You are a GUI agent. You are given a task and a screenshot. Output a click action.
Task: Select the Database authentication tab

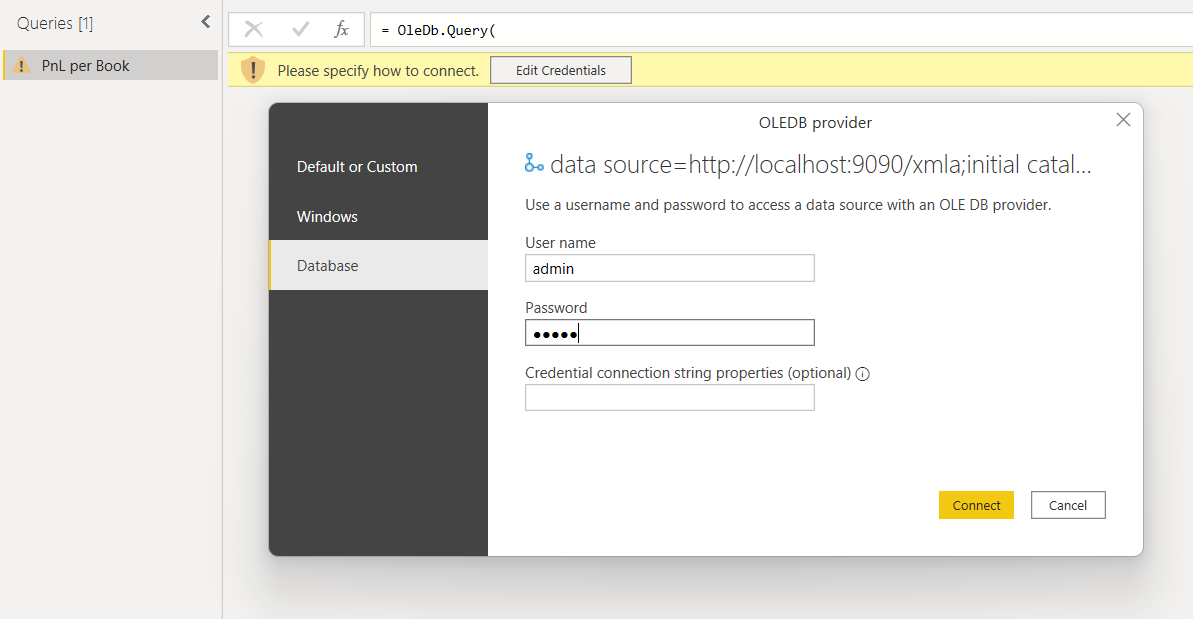[x=327, y=266]
